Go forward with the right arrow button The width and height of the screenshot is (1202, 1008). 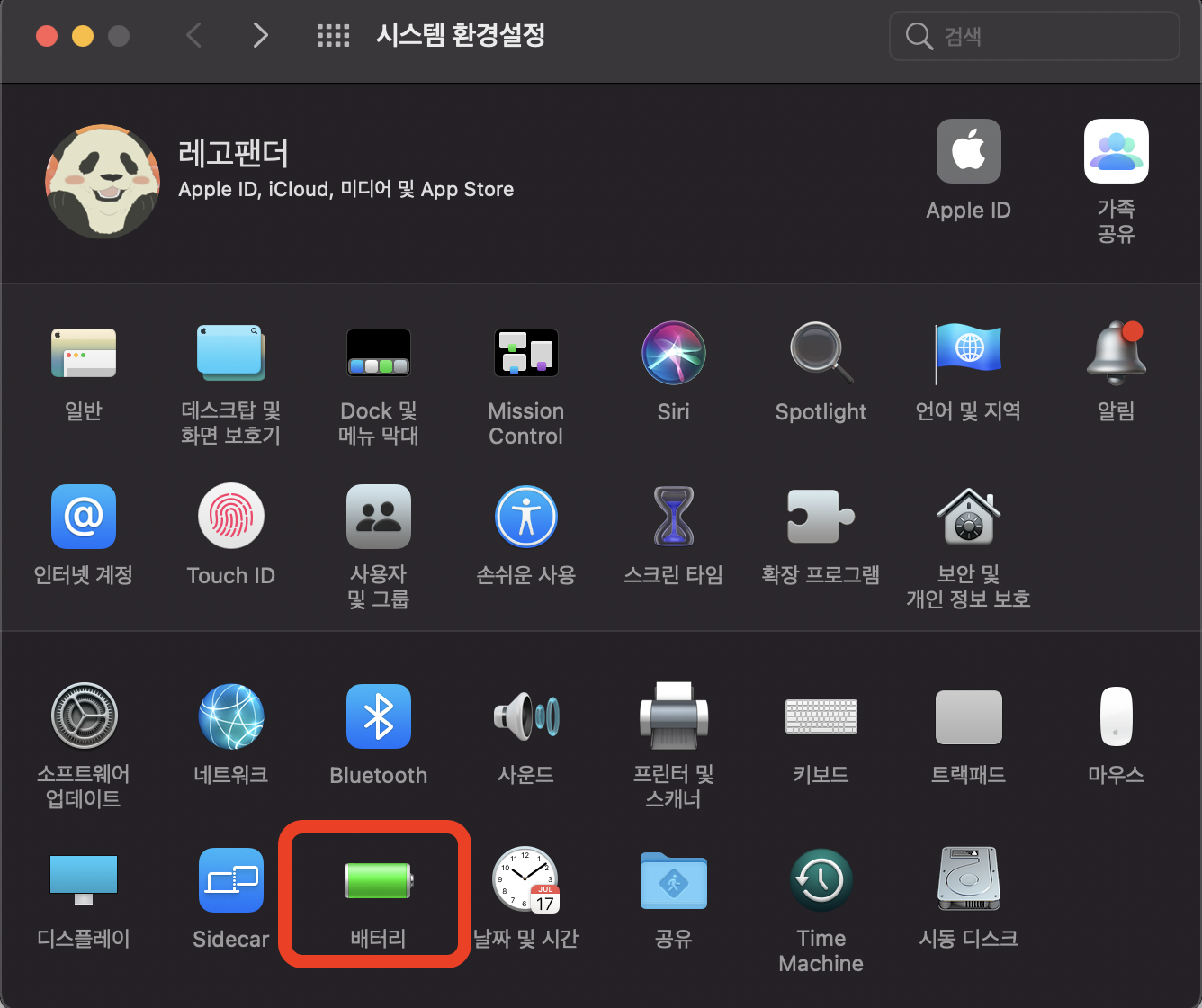tap(261, 35)
